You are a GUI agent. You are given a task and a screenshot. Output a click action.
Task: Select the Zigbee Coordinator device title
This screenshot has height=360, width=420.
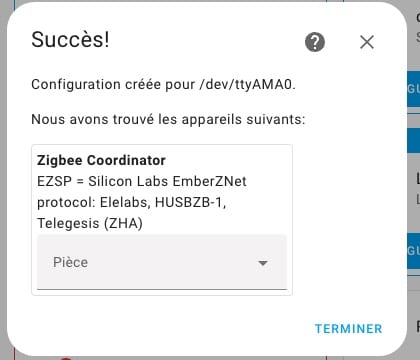[101, 160]
